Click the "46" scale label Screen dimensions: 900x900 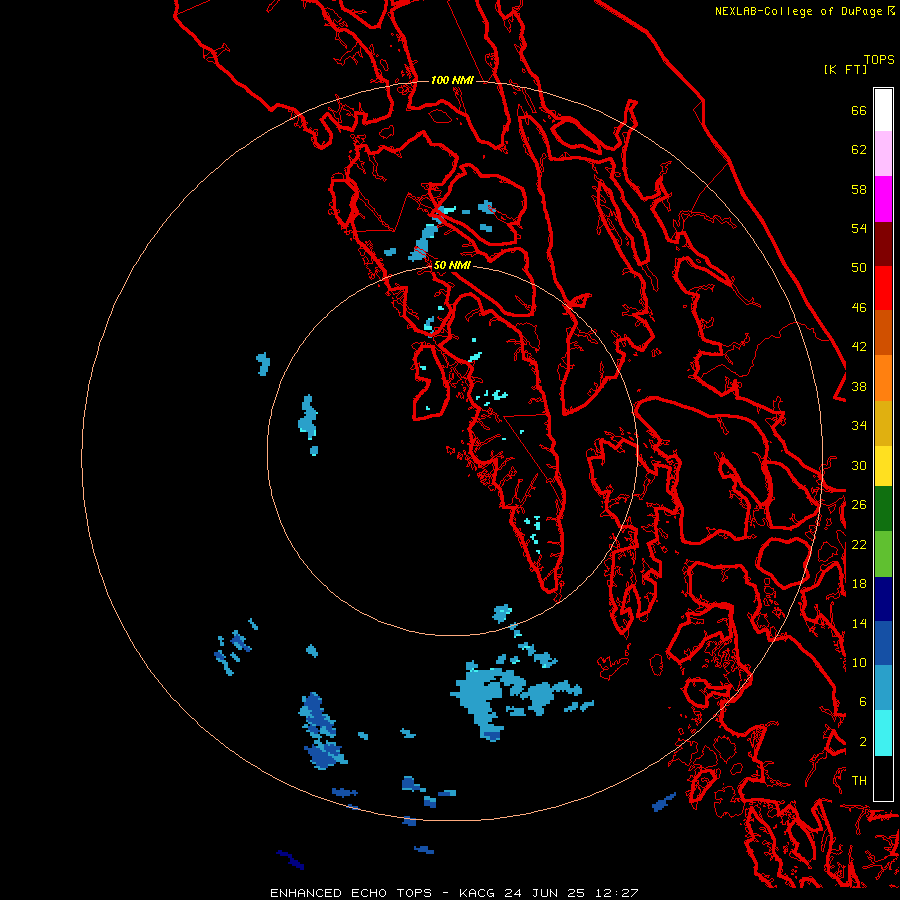859,307
